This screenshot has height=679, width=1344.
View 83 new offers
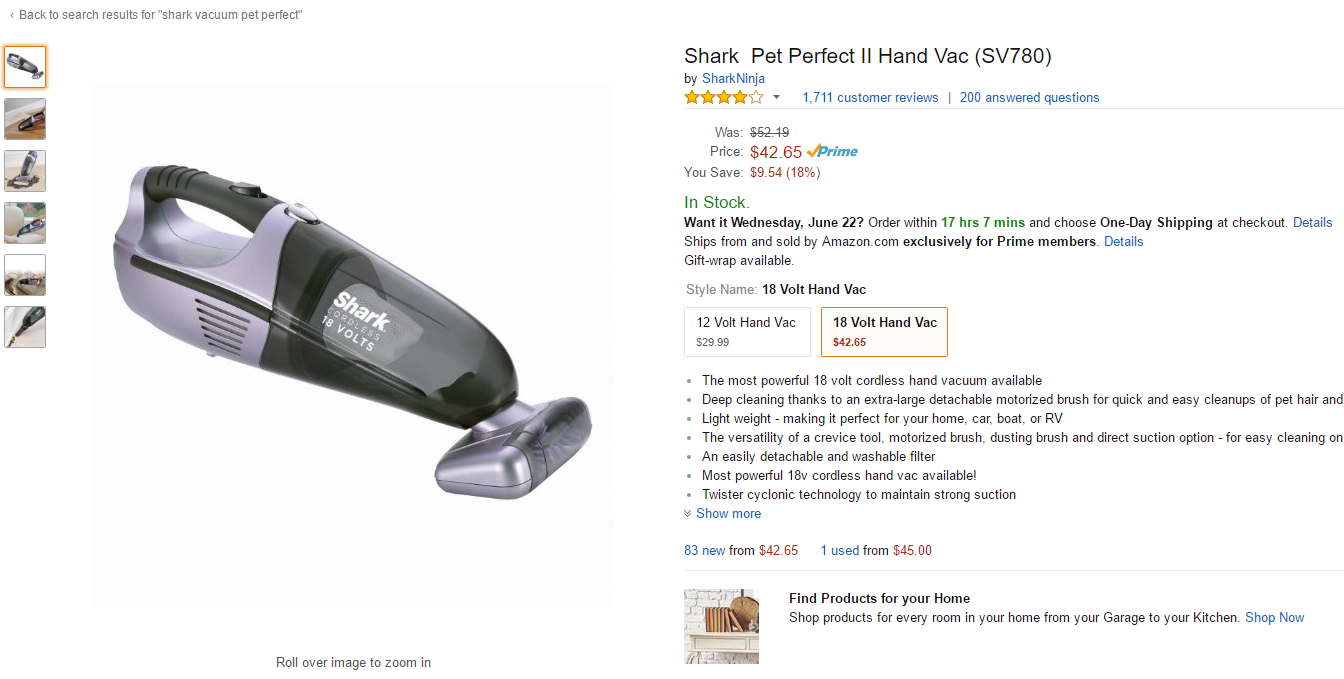coord(705,551)
